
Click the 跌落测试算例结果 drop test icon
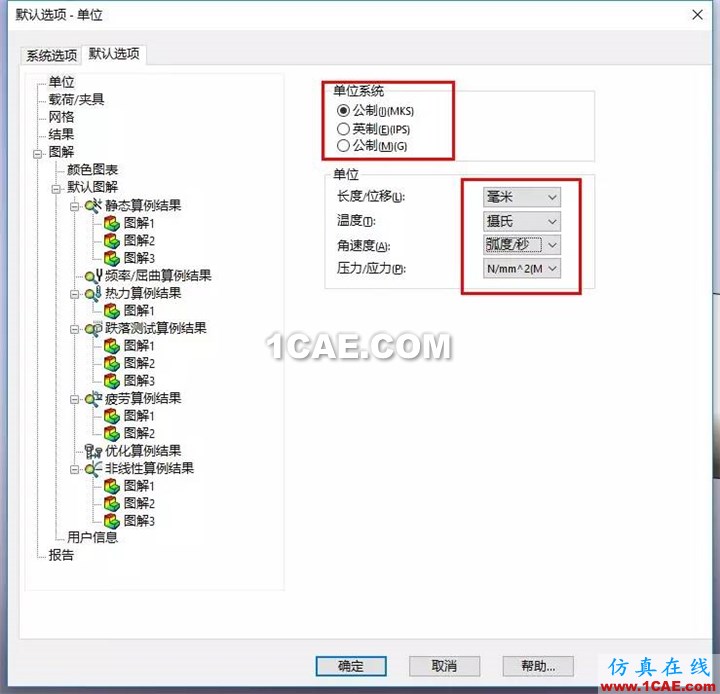coord(94,329)
